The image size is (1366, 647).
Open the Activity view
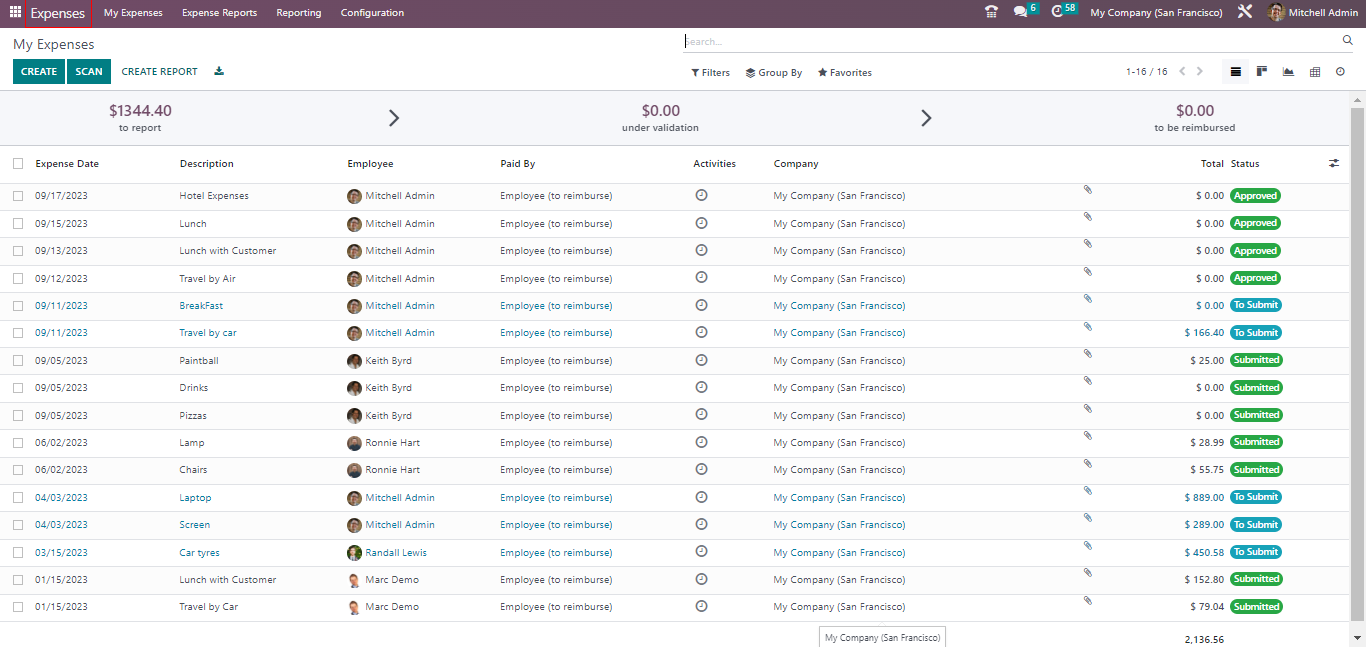tap(1340, 72)
